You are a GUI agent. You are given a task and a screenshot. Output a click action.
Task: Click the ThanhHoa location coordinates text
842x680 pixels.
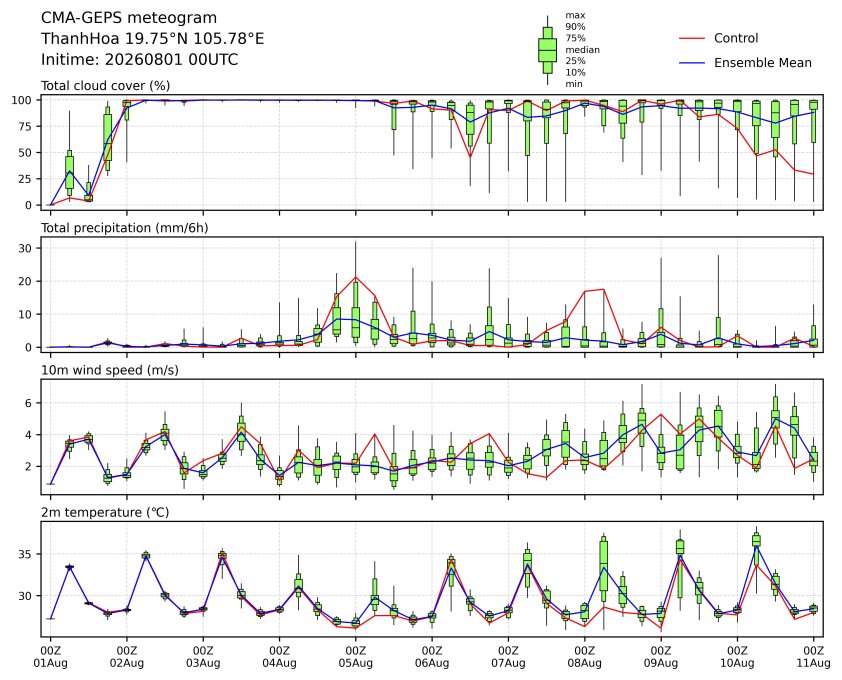click(153, 39)
